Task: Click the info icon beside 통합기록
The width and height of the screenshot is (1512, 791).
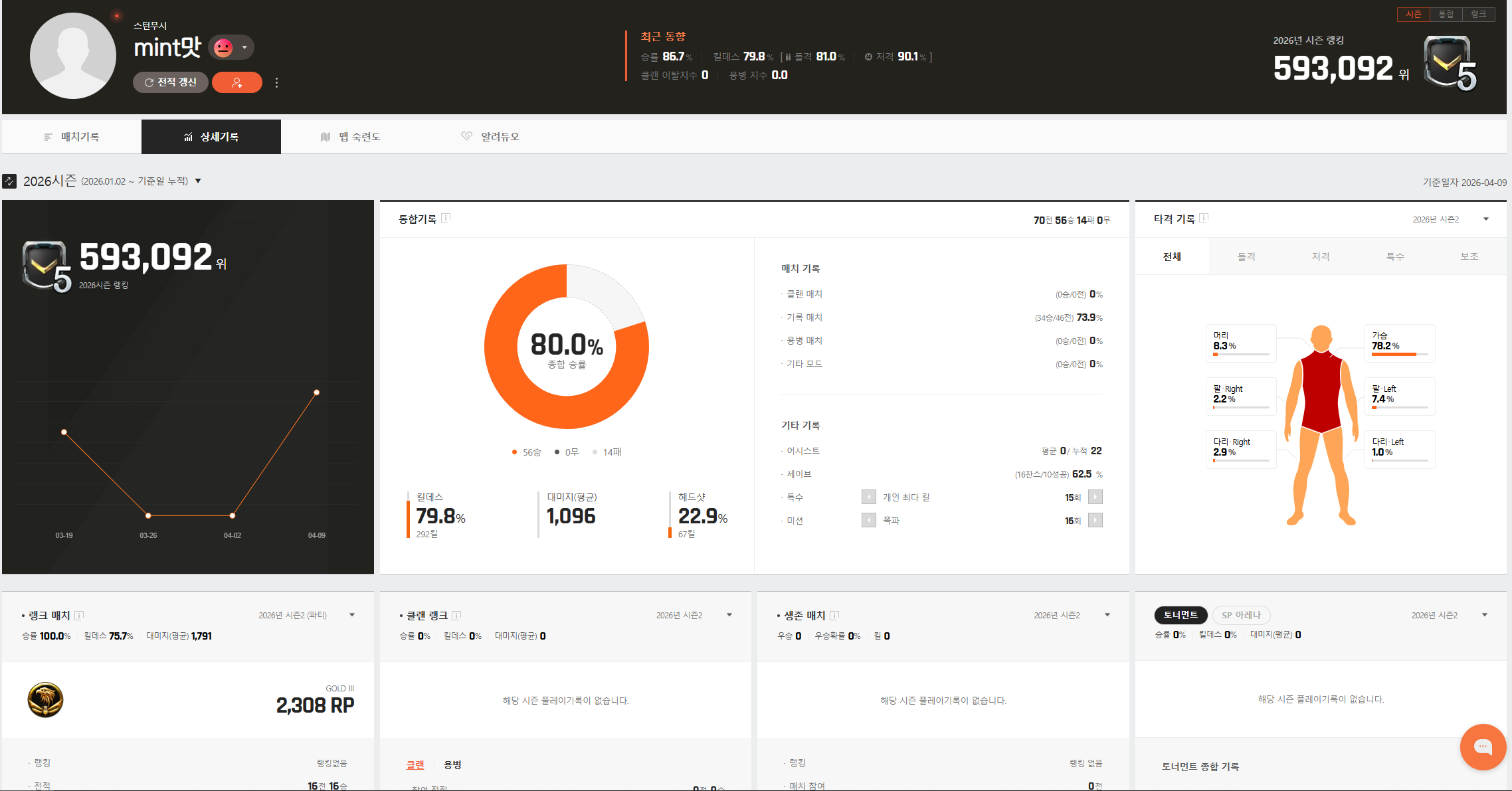Action: click(446, 218)
